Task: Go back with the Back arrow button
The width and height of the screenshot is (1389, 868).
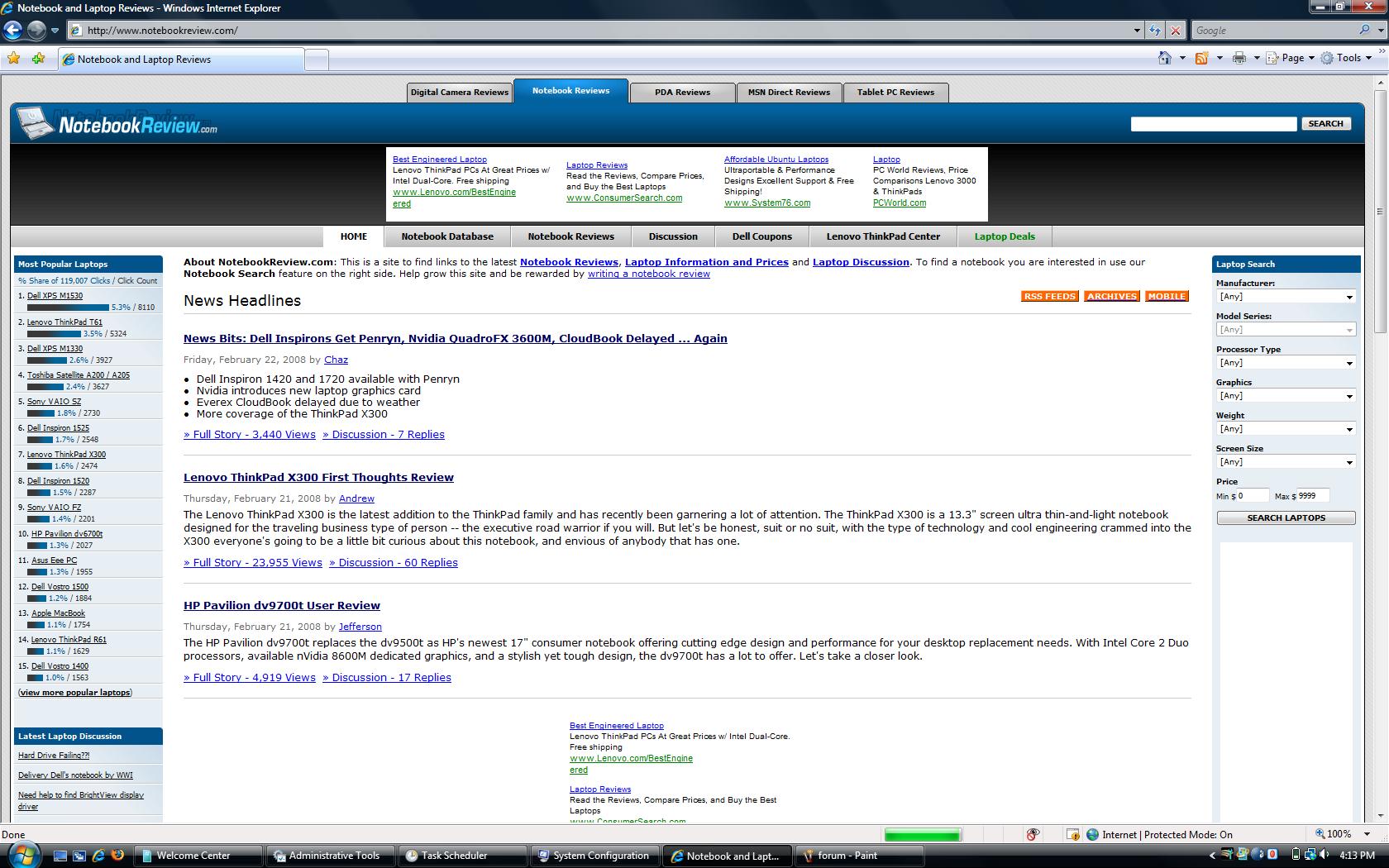Action: coord(12,31)
